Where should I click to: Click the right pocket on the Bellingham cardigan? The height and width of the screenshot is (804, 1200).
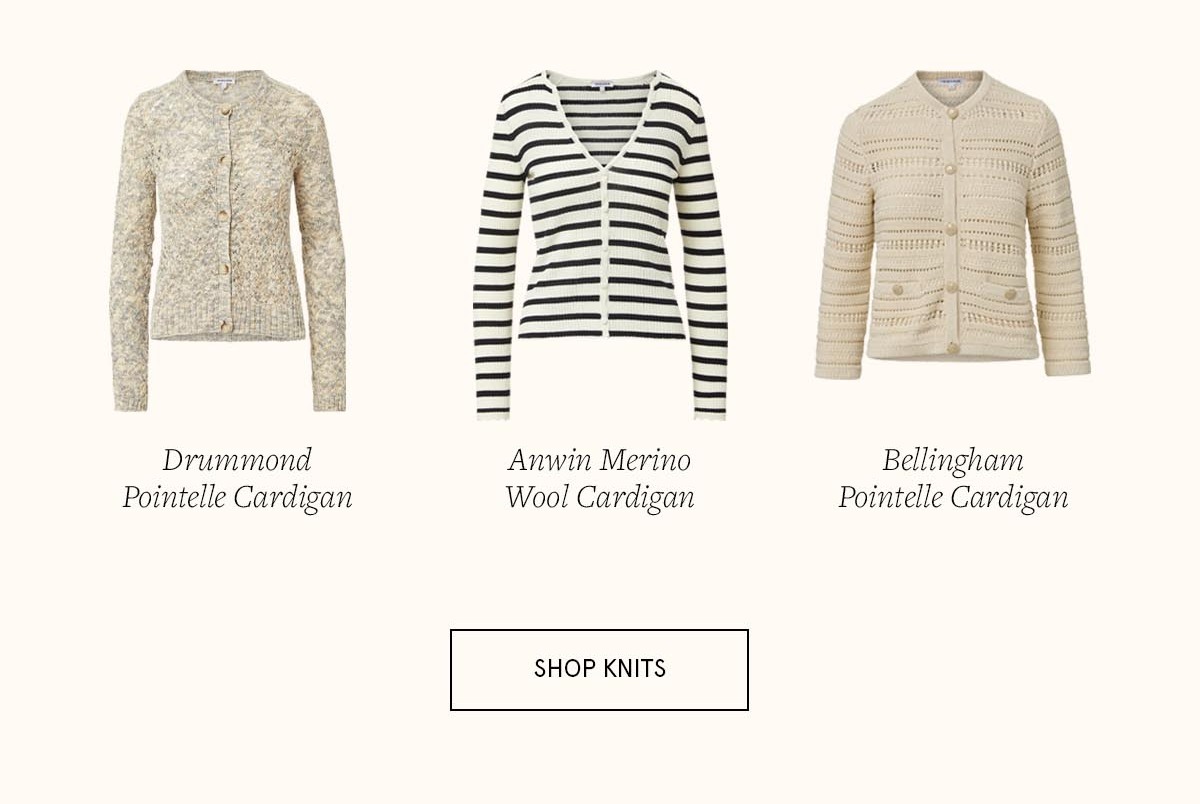[1009, 293]
